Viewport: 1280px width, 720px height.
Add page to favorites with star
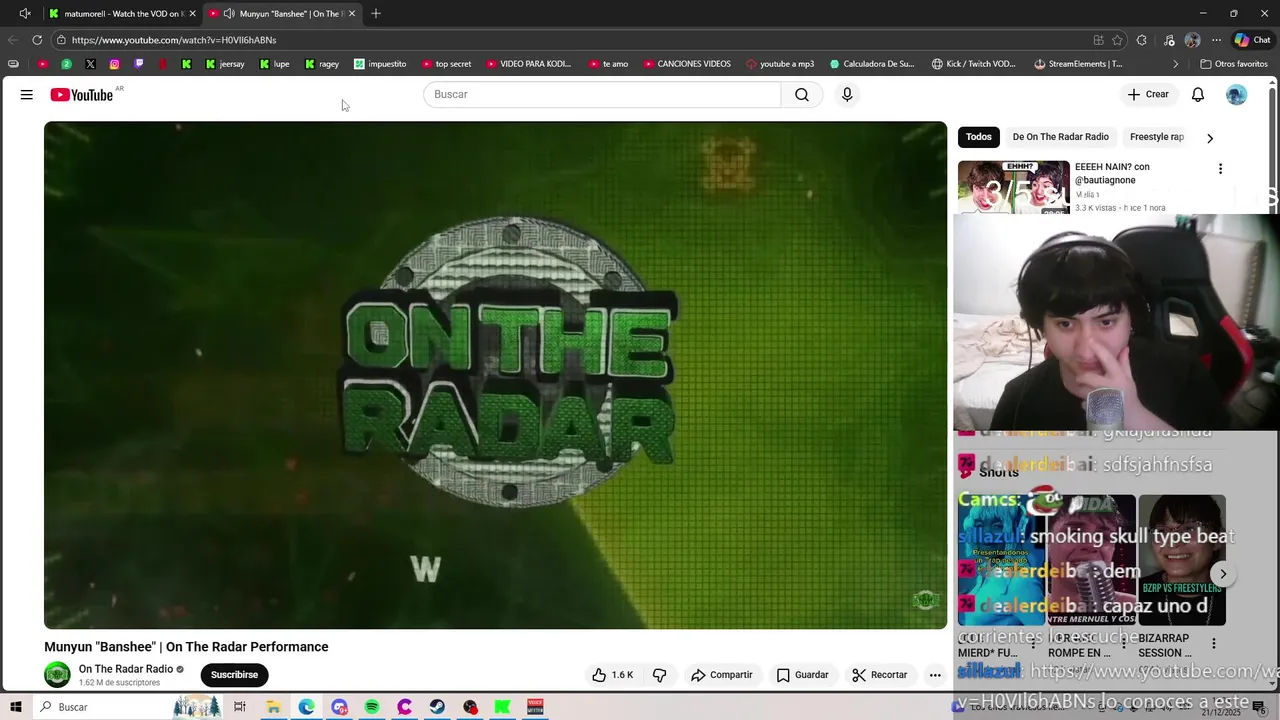click(1117, 40)
